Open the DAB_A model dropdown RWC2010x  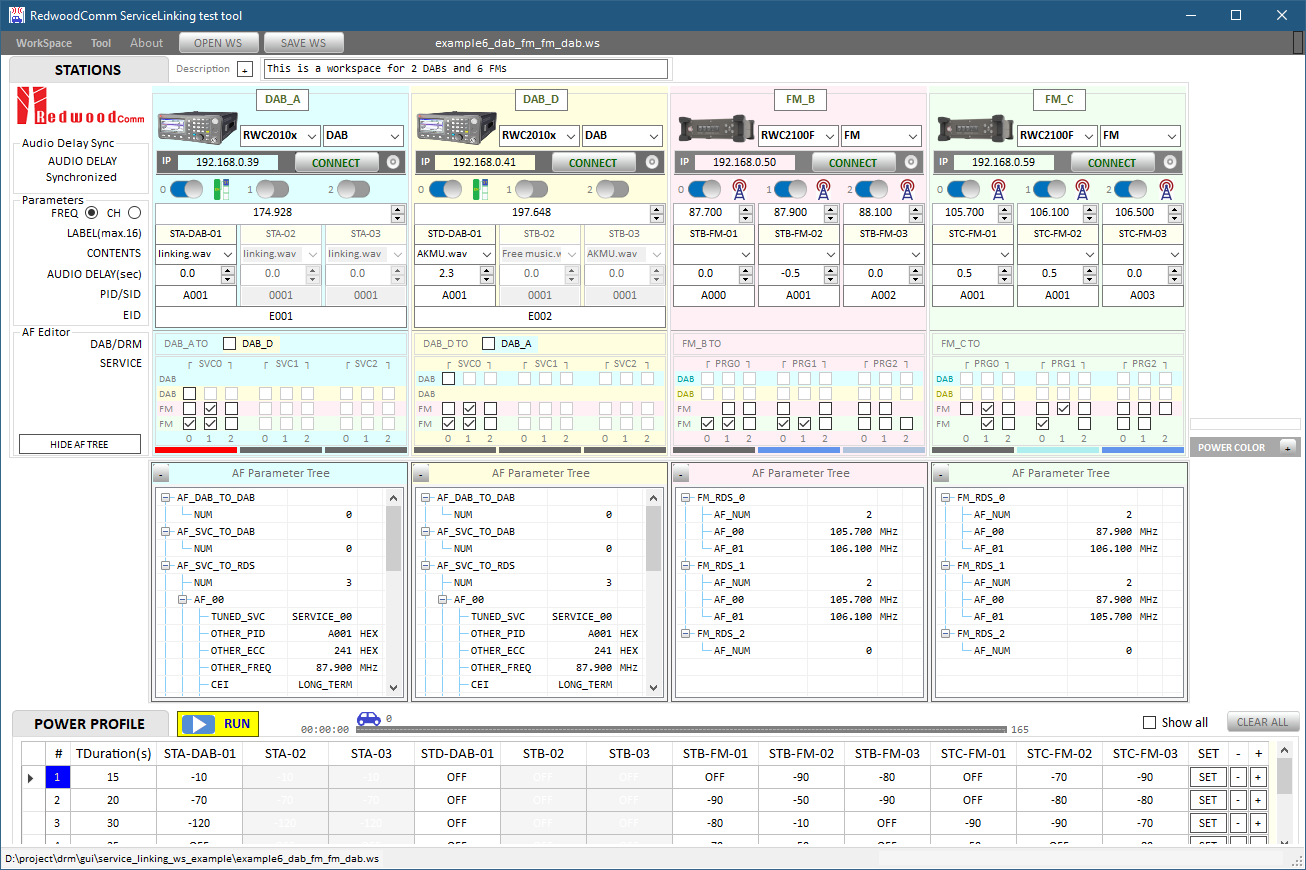(280, 135)
